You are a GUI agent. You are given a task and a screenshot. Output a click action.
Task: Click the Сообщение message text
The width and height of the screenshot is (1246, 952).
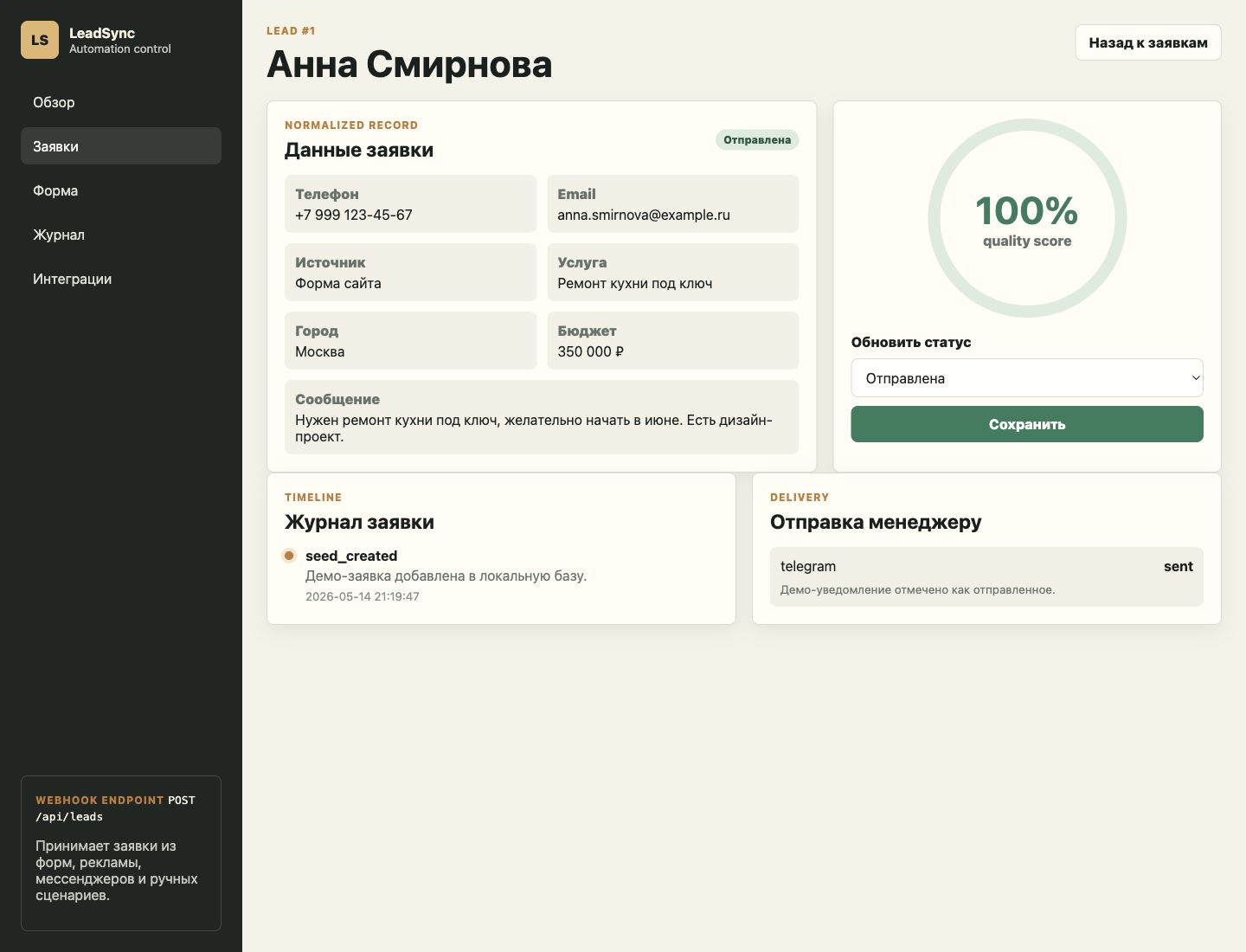[534, 428]
